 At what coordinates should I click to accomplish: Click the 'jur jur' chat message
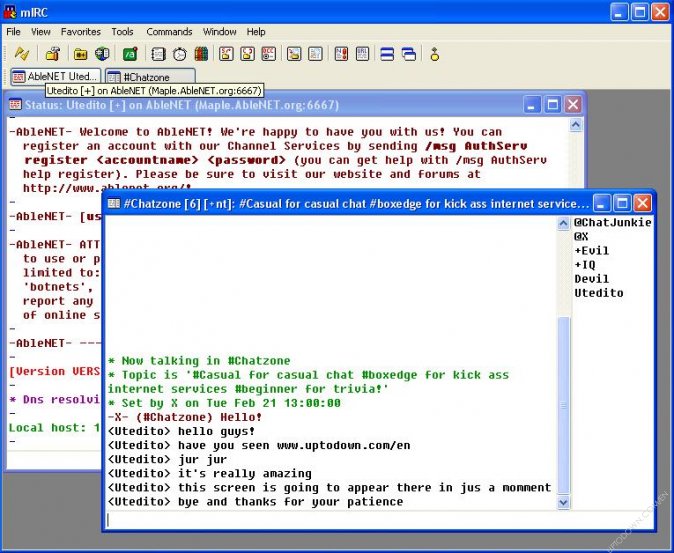167,459
